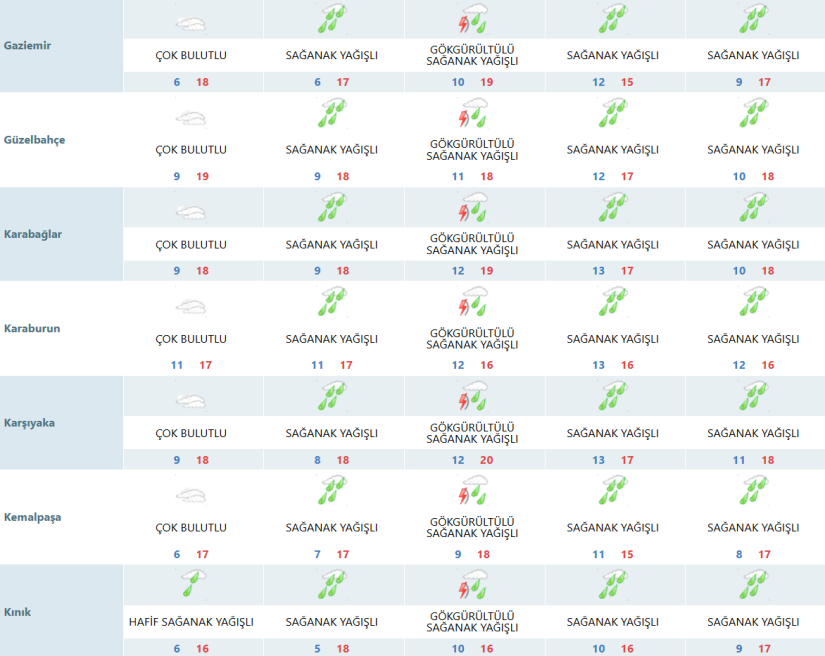825x656 pixels.
Task: Click the HAFİF SAĞANAK YAĞIŞLI label
Action: (x=191, y=622)
